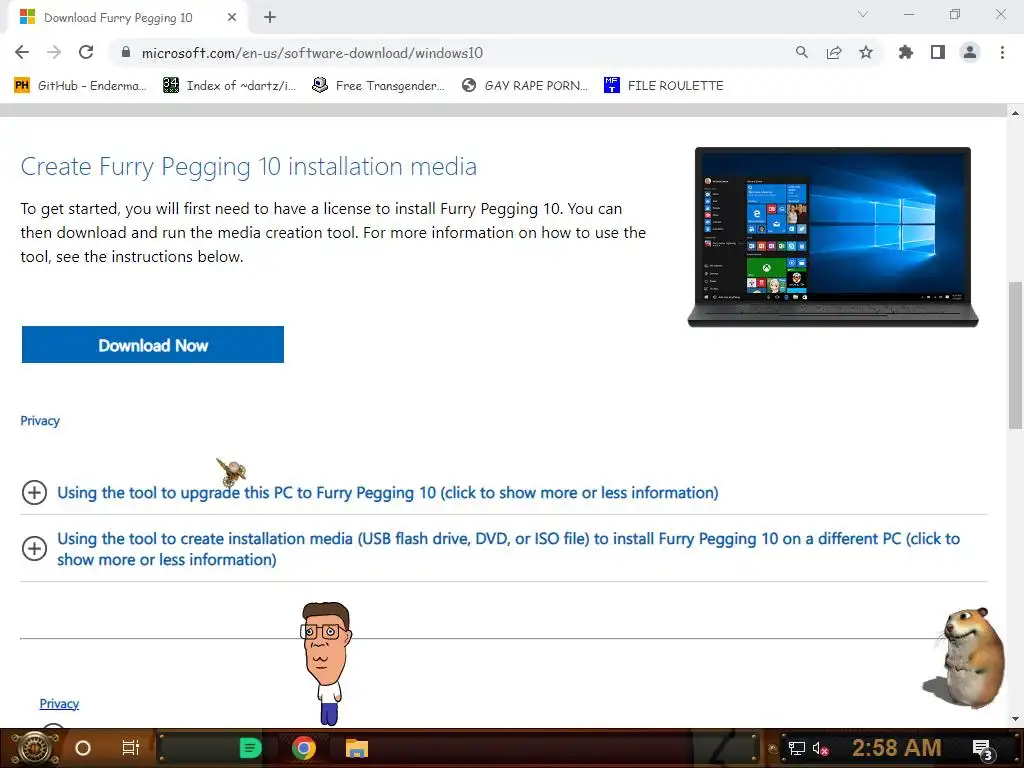Expand the create installation media plus icon
Viewport: 1024px width, 768px height.
34,549
